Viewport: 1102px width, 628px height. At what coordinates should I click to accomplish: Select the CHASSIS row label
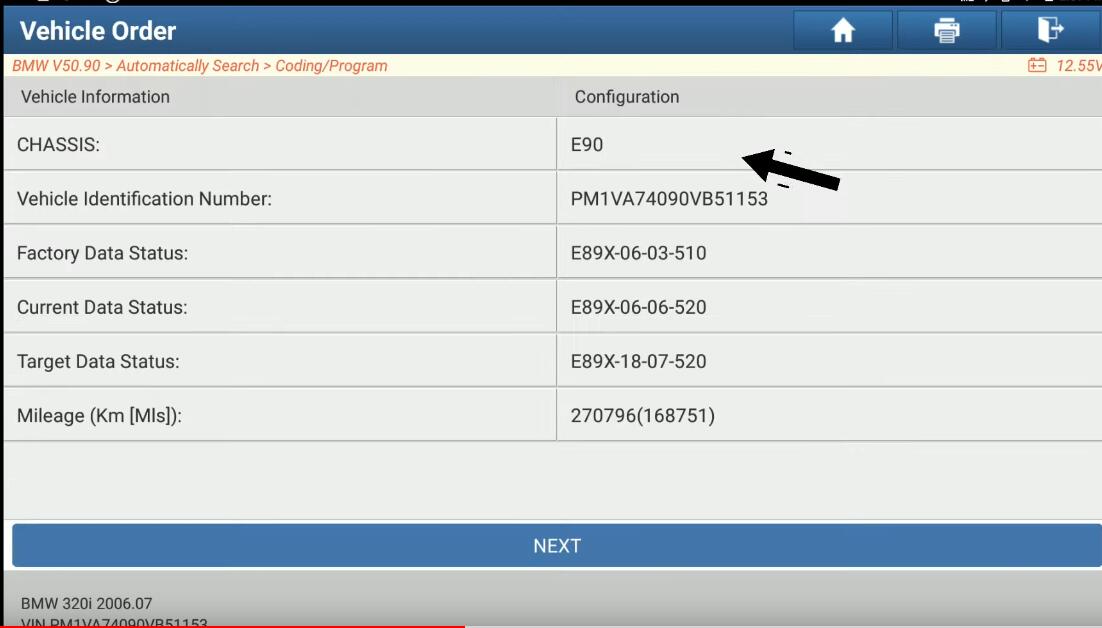click(x=58, y=145)
